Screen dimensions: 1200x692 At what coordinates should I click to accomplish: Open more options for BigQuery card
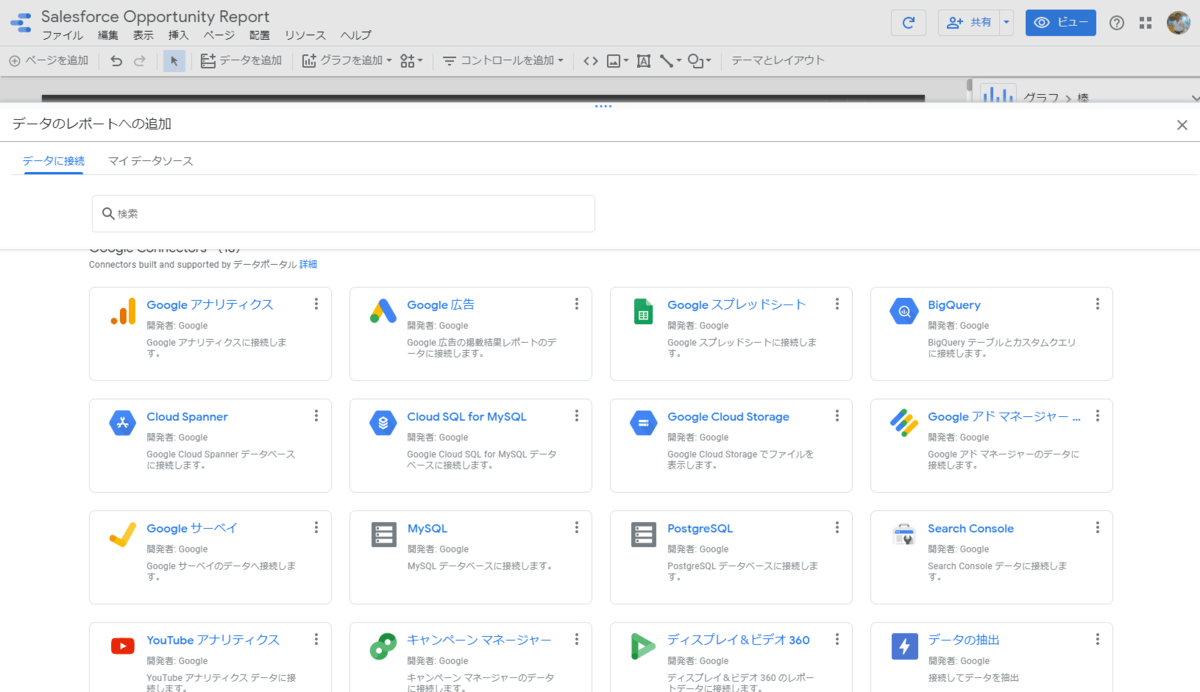coord(1097,304)
